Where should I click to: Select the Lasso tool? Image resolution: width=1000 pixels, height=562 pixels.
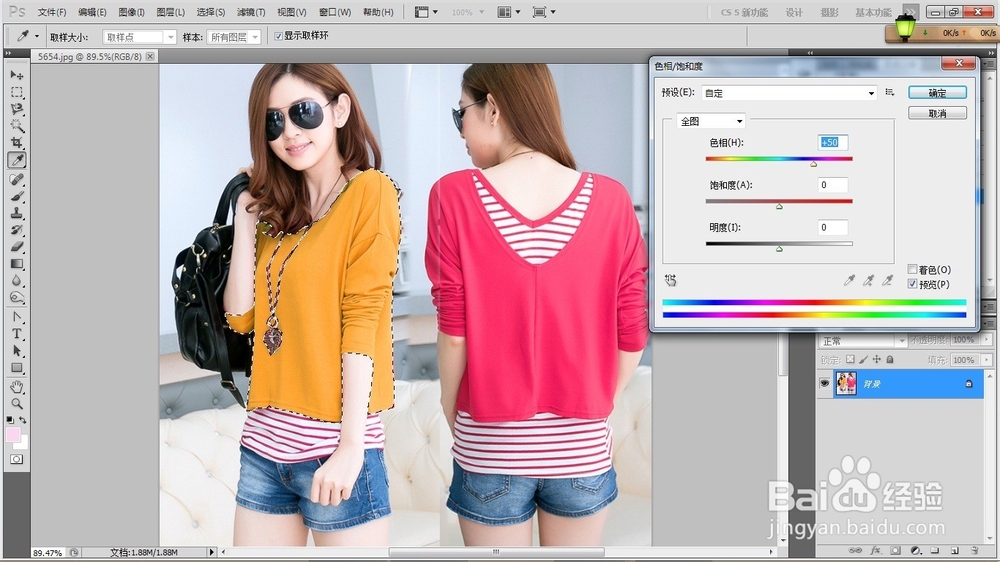coord(17,109)
